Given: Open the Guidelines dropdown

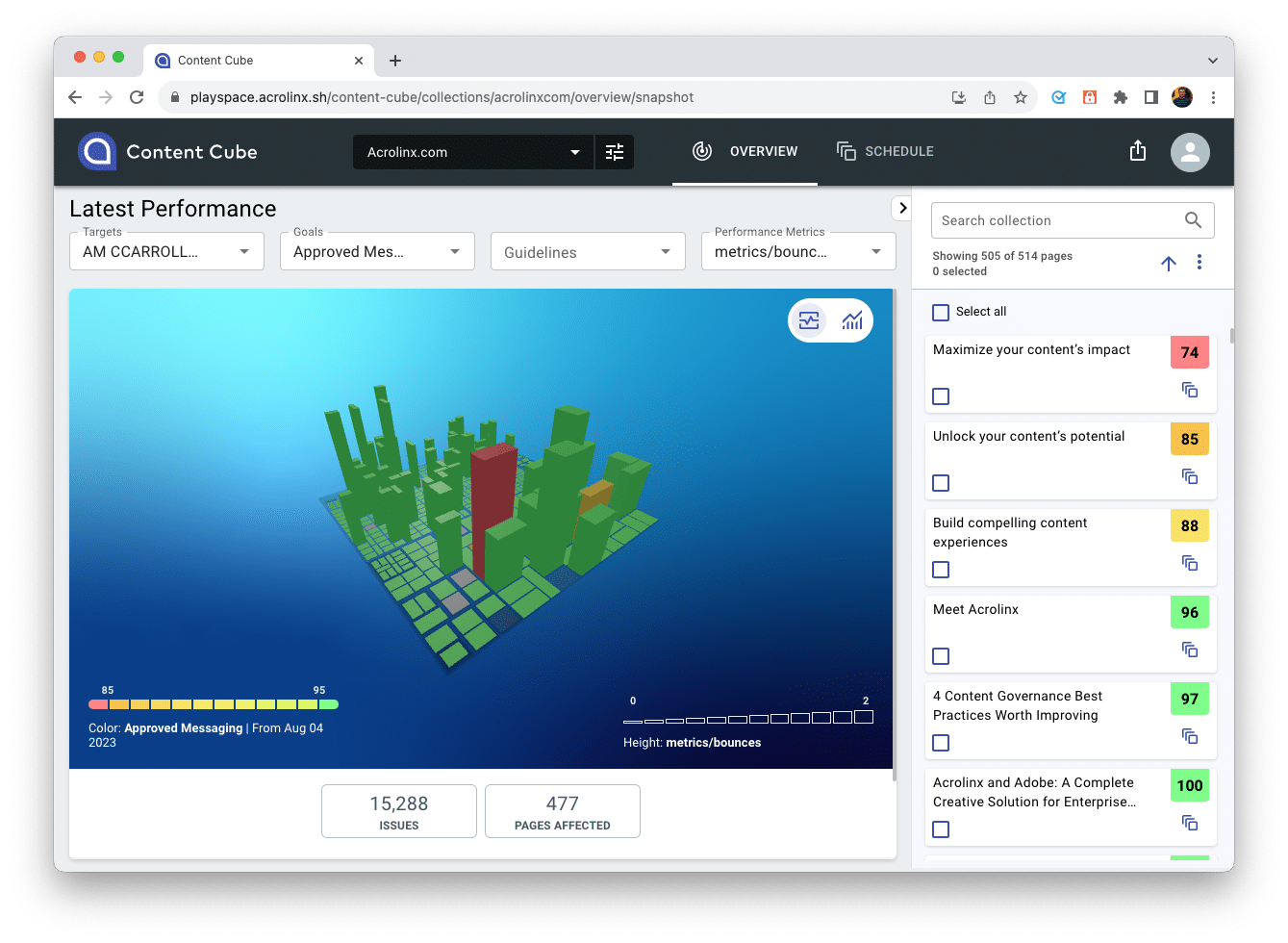Looking at the screenshot, I should click(x=588, y=251).
